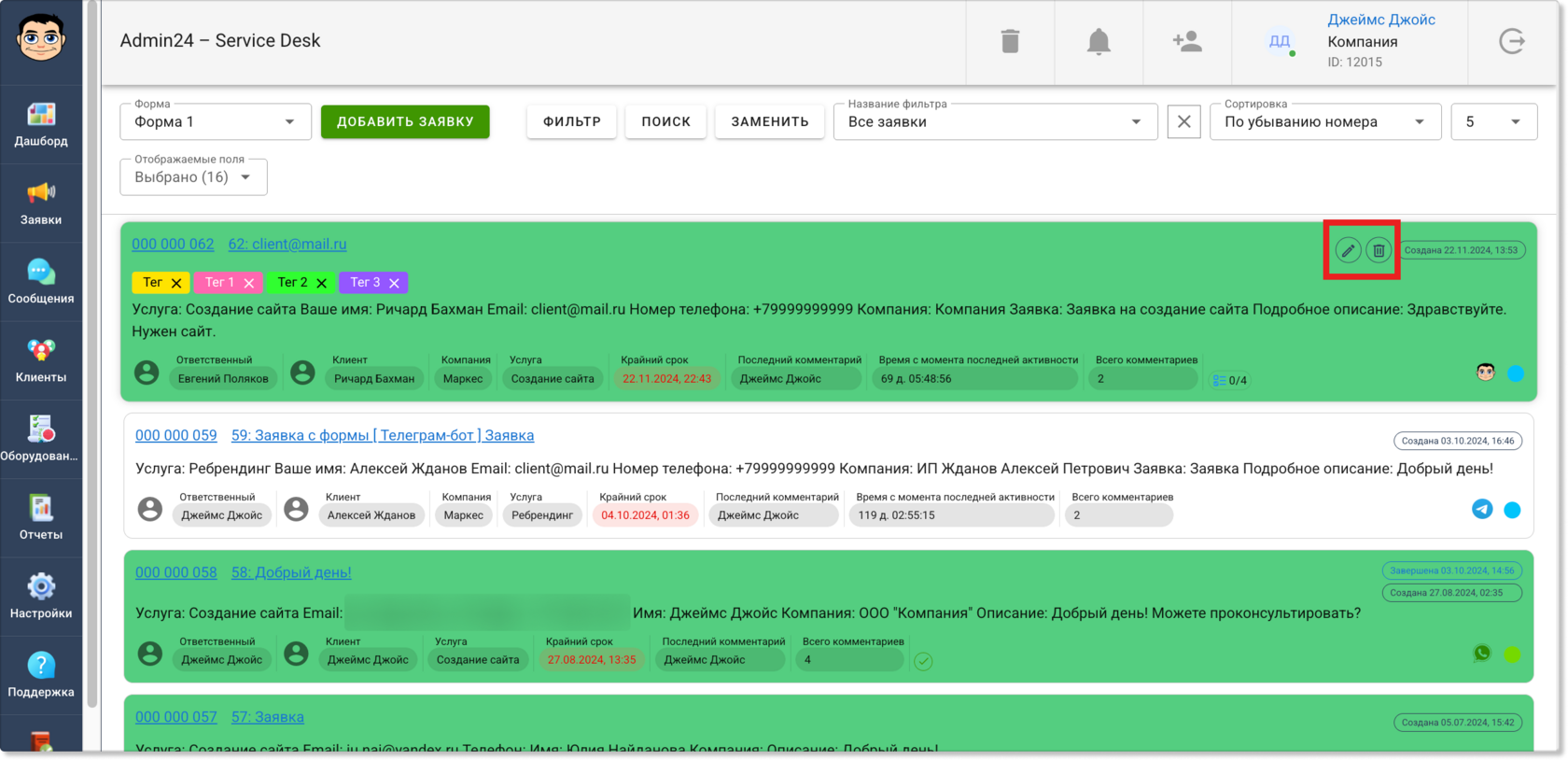
Task: Click green status dot on ticket 58
Action: pyautogui.click(x=1512, y=654)
